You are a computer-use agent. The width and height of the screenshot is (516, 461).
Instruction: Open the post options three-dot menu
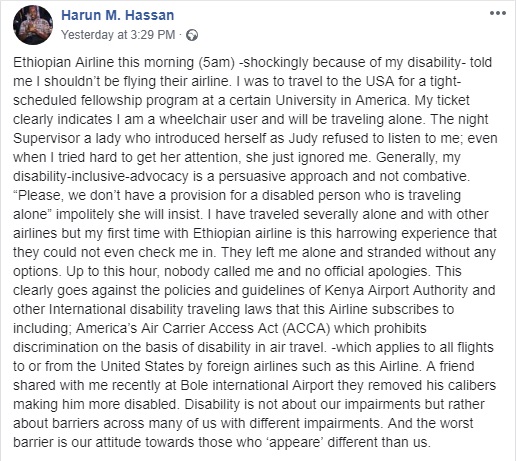[x=498, y=13]
